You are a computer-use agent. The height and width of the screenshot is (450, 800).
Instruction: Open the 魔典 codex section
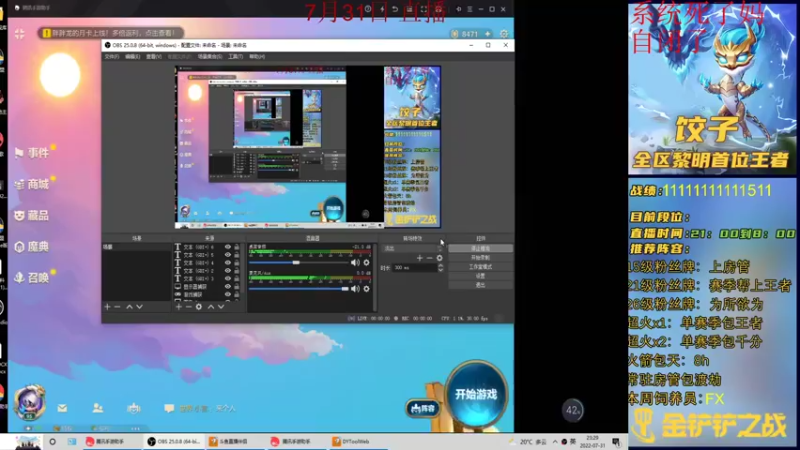(x=32, y=246)
